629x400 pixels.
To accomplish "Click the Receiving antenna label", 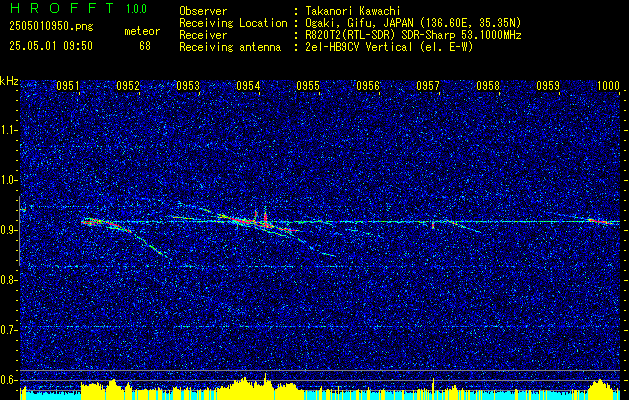I will point(230,47).
